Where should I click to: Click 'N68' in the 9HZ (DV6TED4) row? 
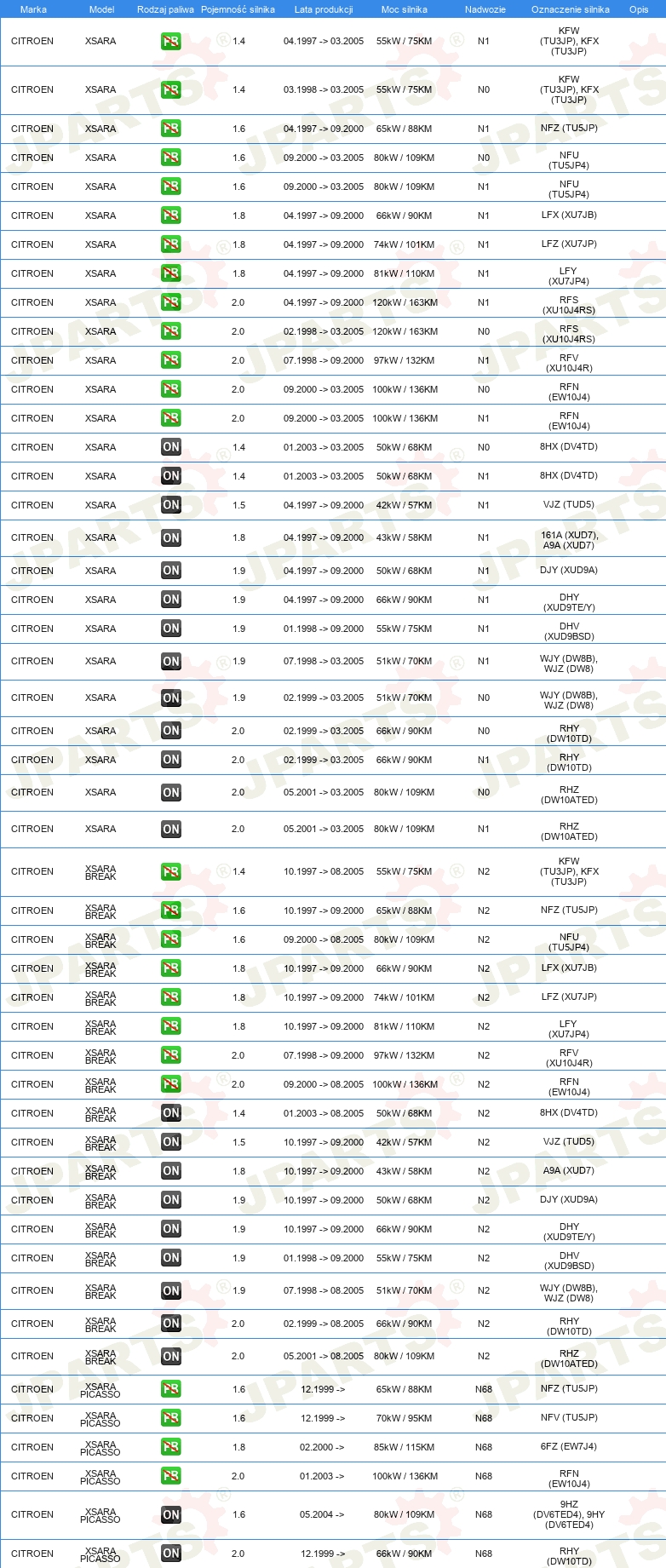pos(484,1514)
